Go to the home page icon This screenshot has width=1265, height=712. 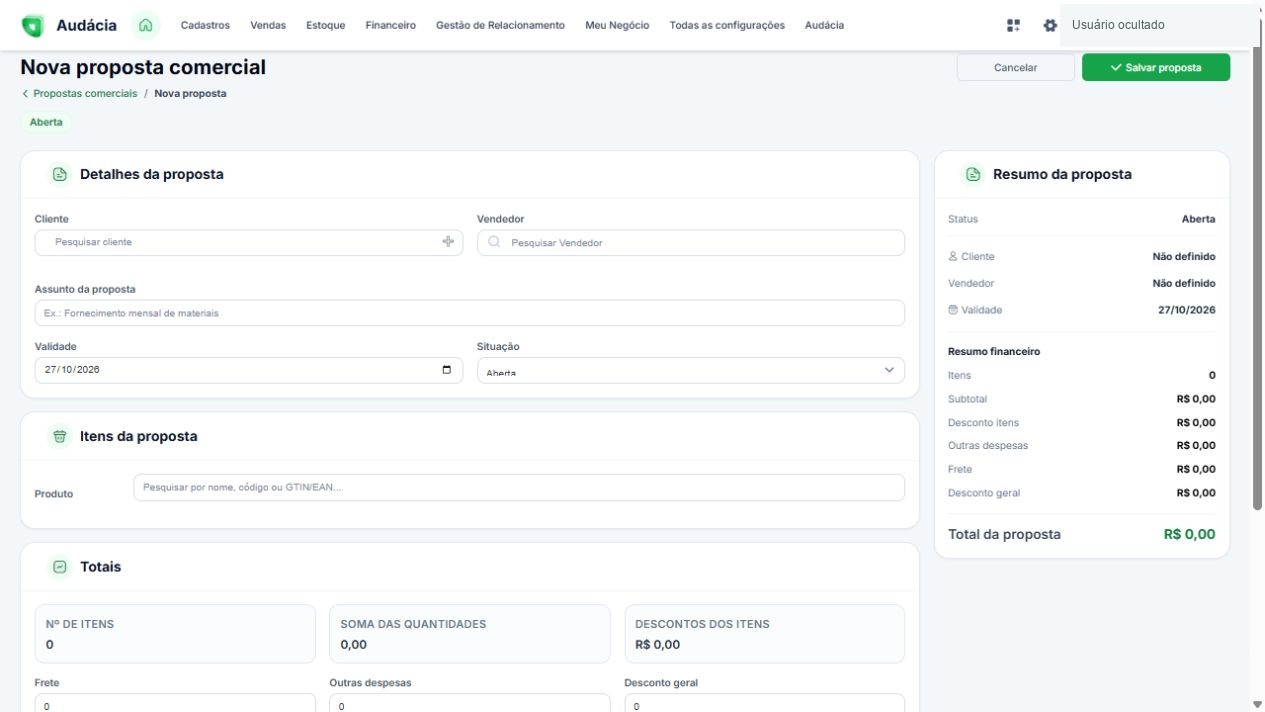click(x=146, y=25)
